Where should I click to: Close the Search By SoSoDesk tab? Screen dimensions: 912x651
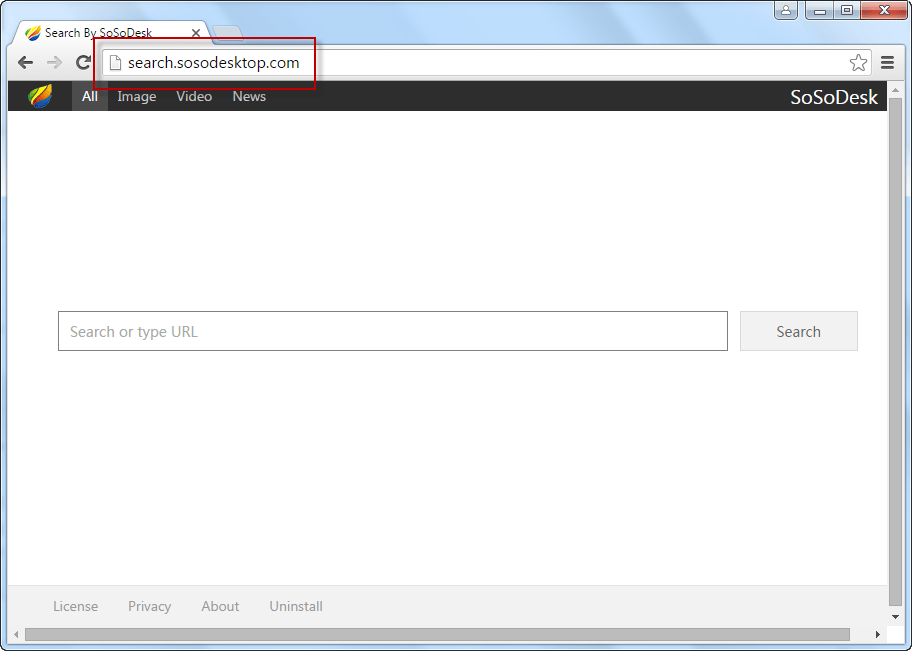(196, 33)
